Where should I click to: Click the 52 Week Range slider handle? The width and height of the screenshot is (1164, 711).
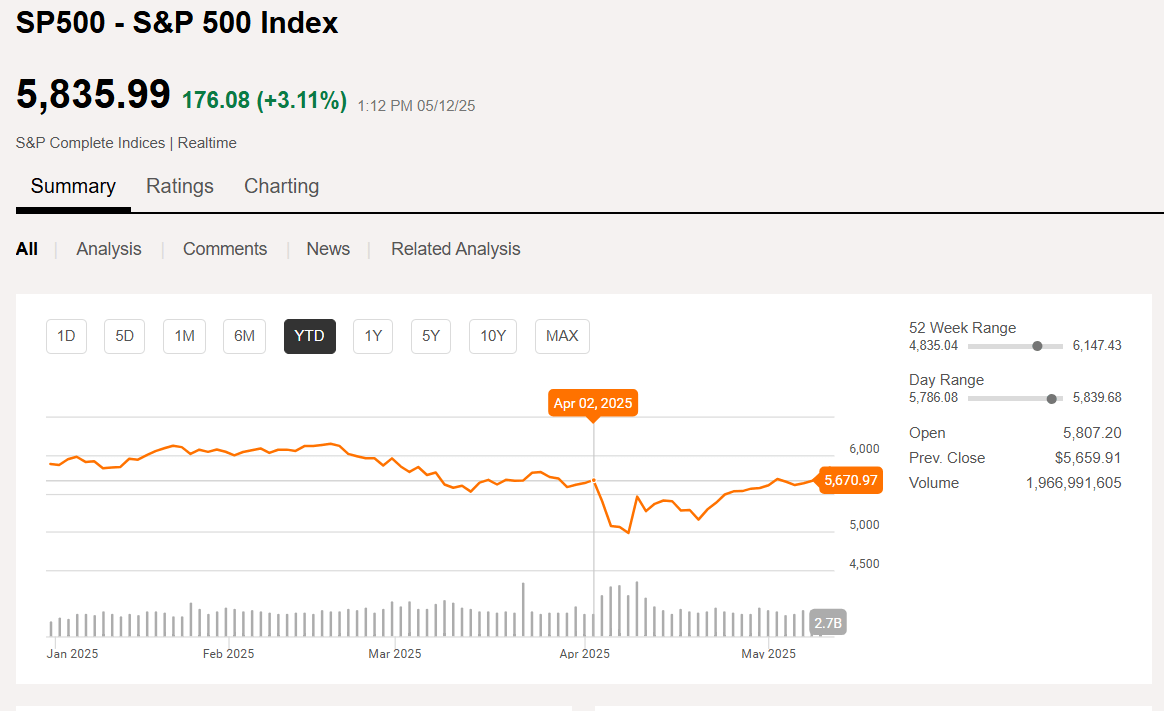pos(1036,345)
